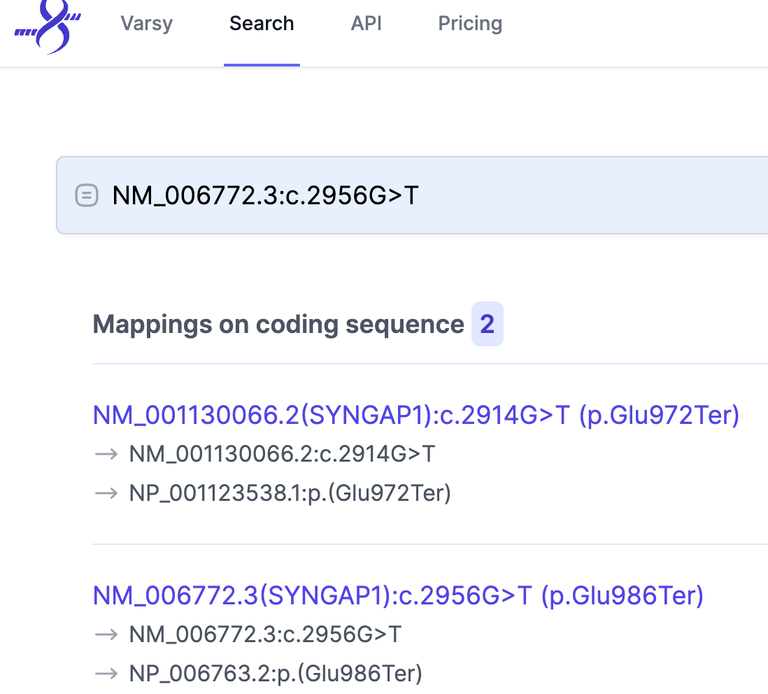Click arrow icon beside NP_006763.2:p.(Glu986Ter)

[106, 673]
